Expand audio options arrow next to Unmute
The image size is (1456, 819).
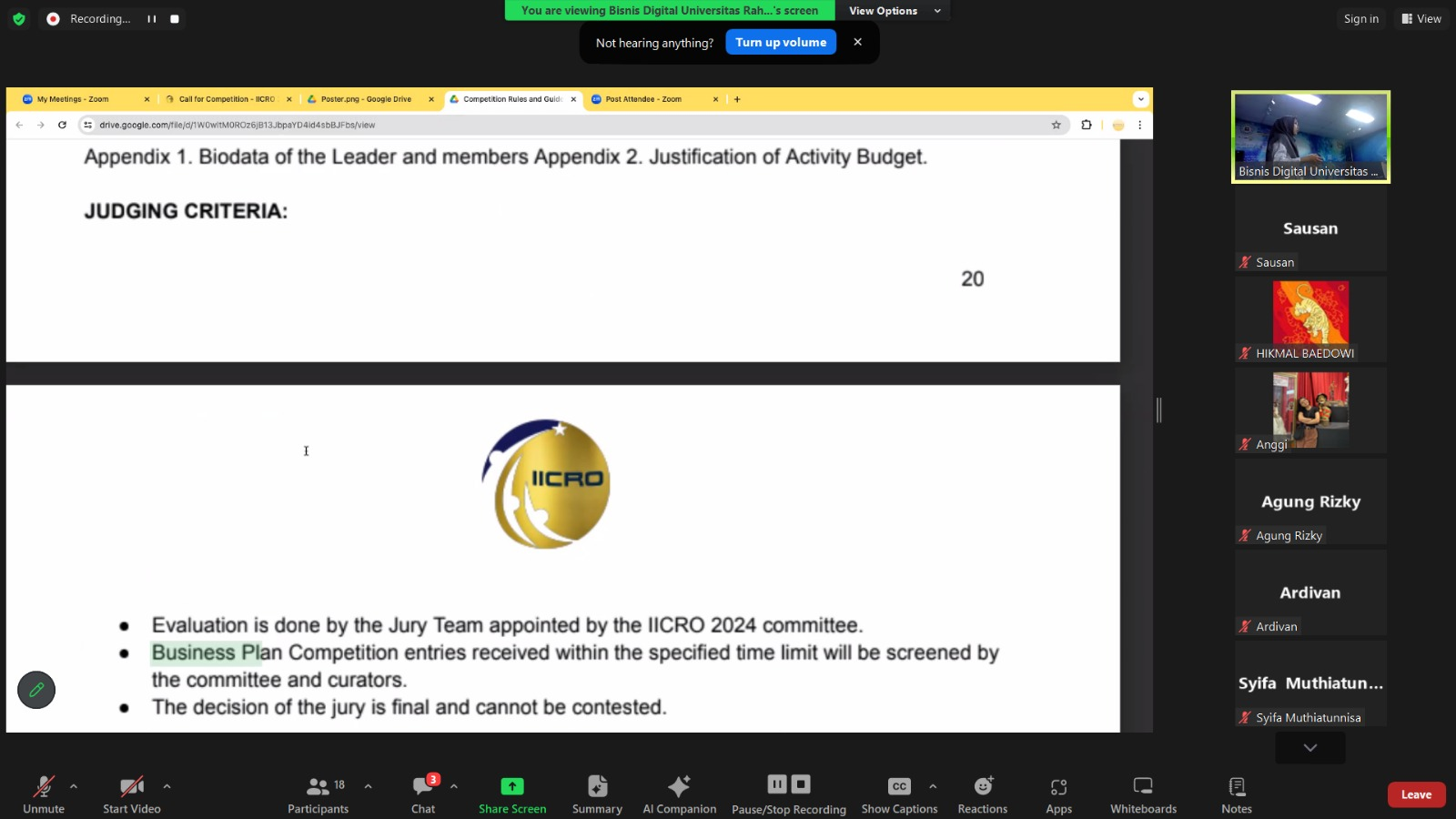click(74, 786)
